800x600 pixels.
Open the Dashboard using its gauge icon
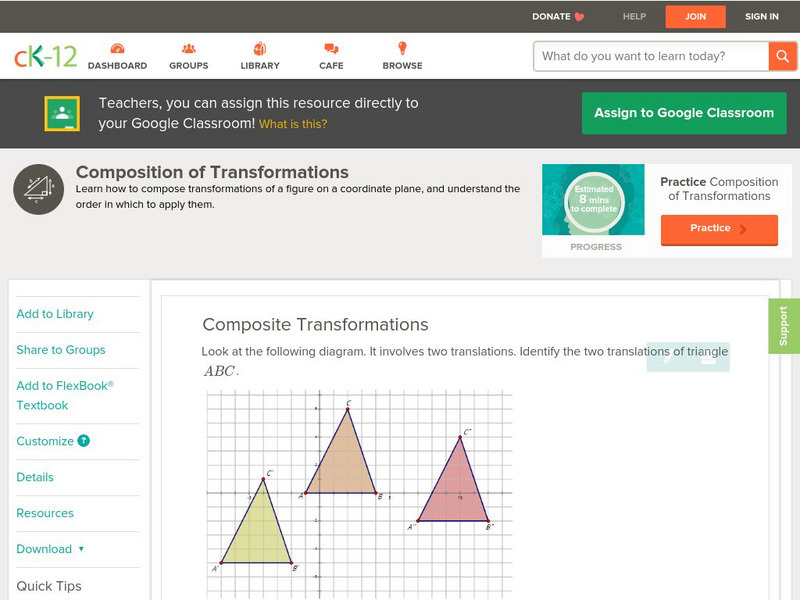pos(120,47)
